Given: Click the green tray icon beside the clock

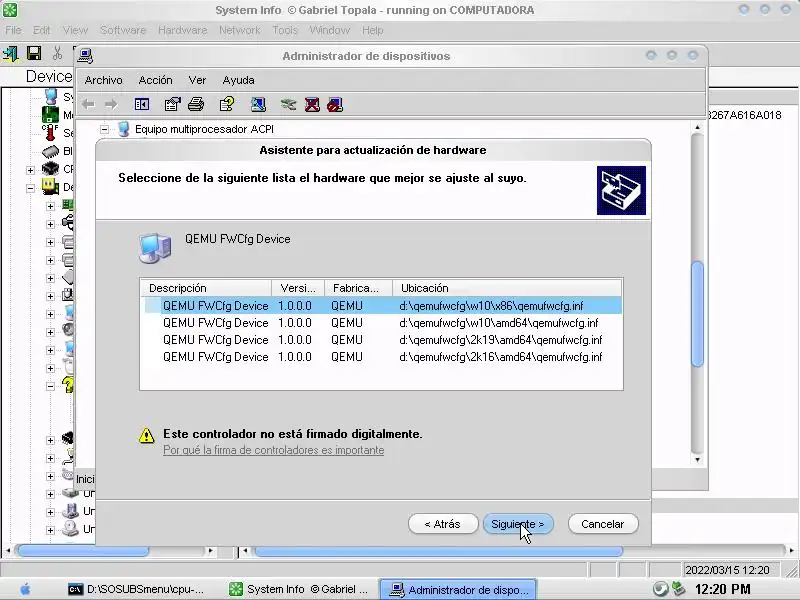Looking at the screenshot, I should click(x=678, y=589).
